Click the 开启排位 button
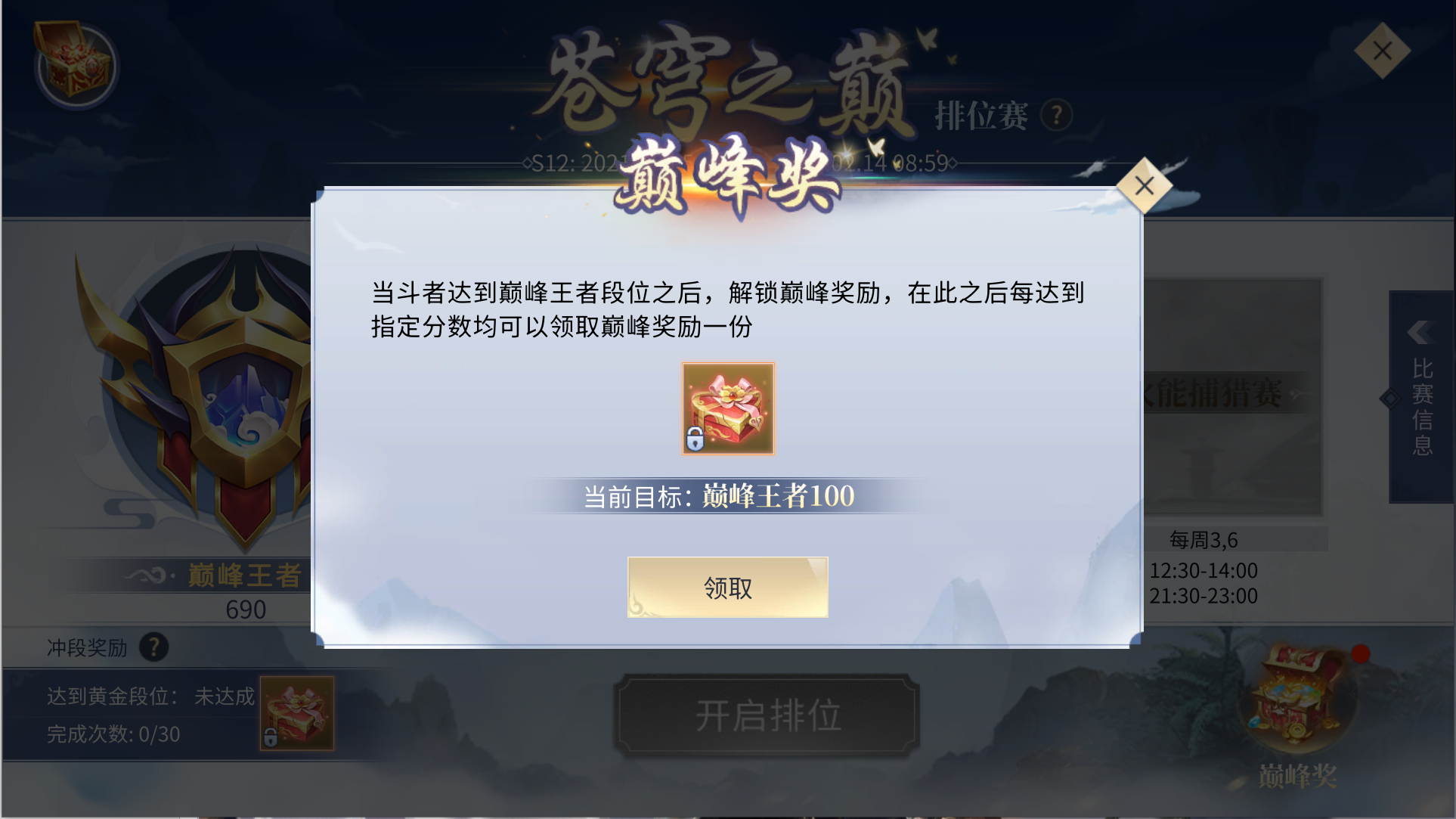Screen dimensions: 1456x819 767,715
